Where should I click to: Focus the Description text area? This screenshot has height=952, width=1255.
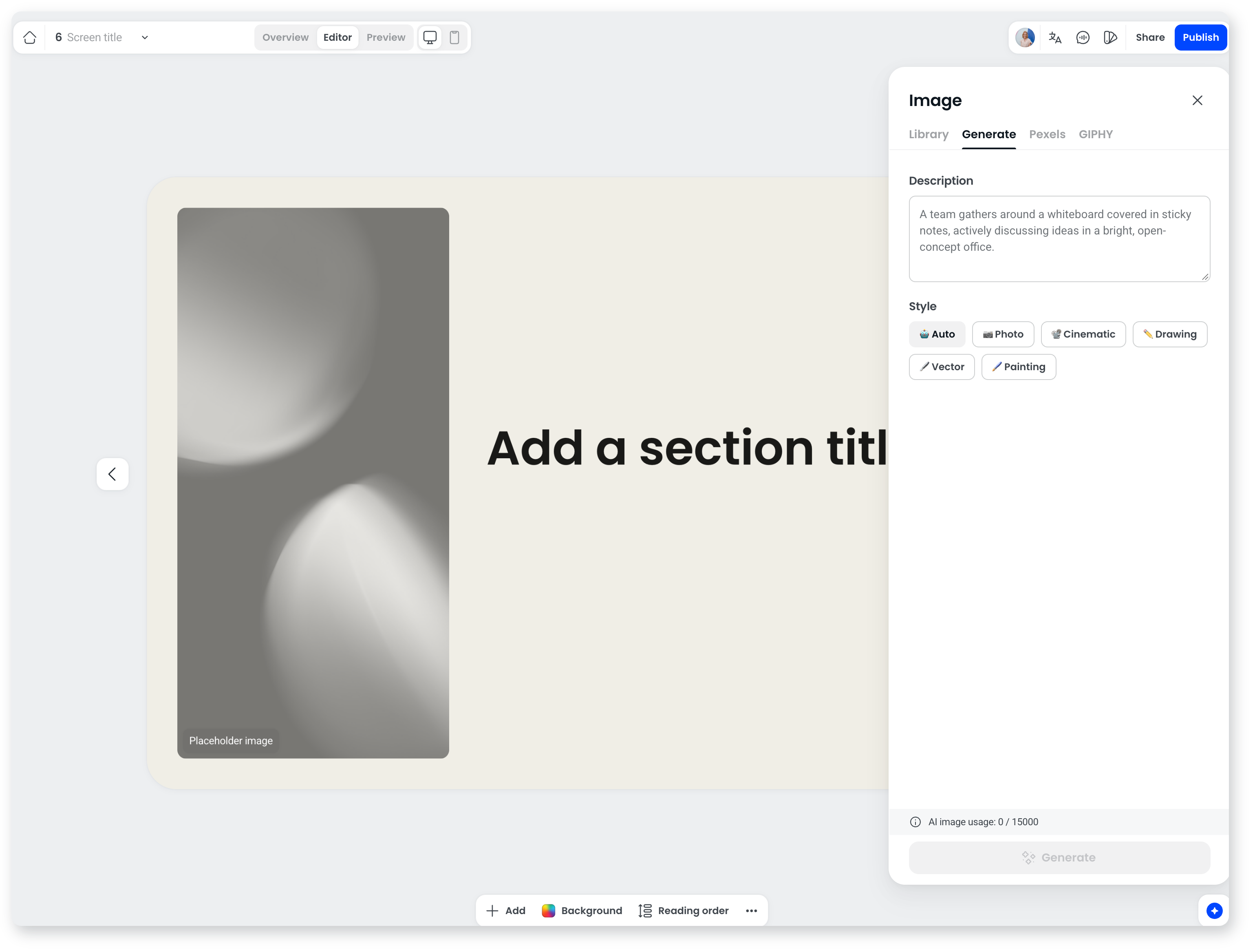(1059, 239)
